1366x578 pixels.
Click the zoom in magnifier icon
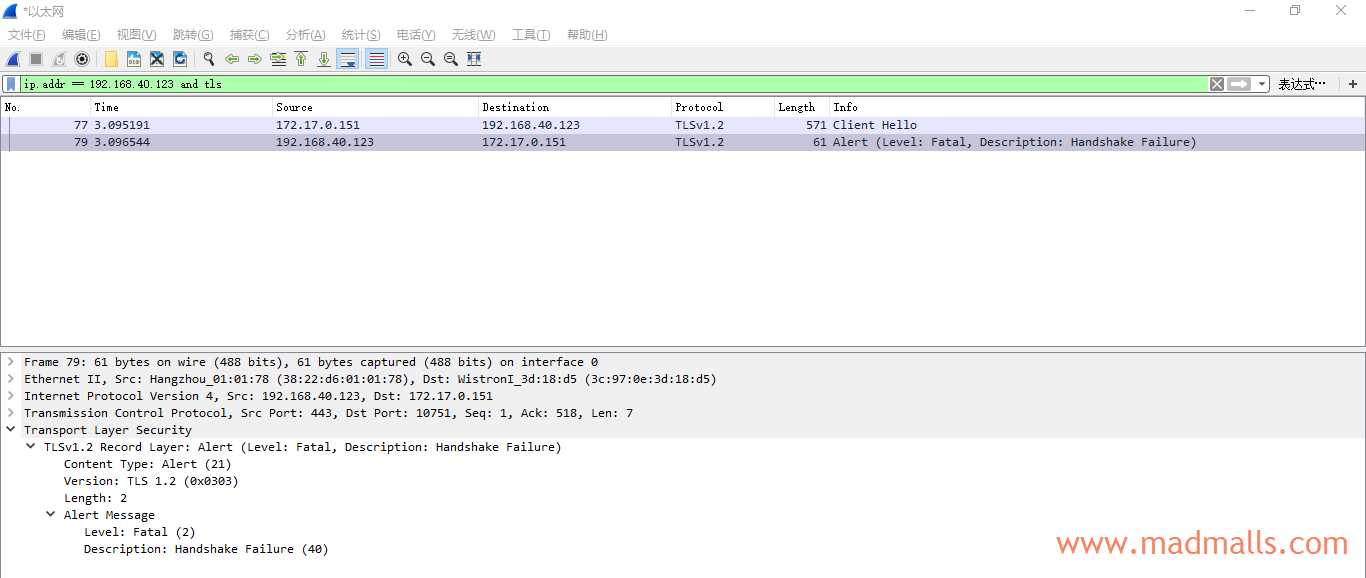(404, 59)
